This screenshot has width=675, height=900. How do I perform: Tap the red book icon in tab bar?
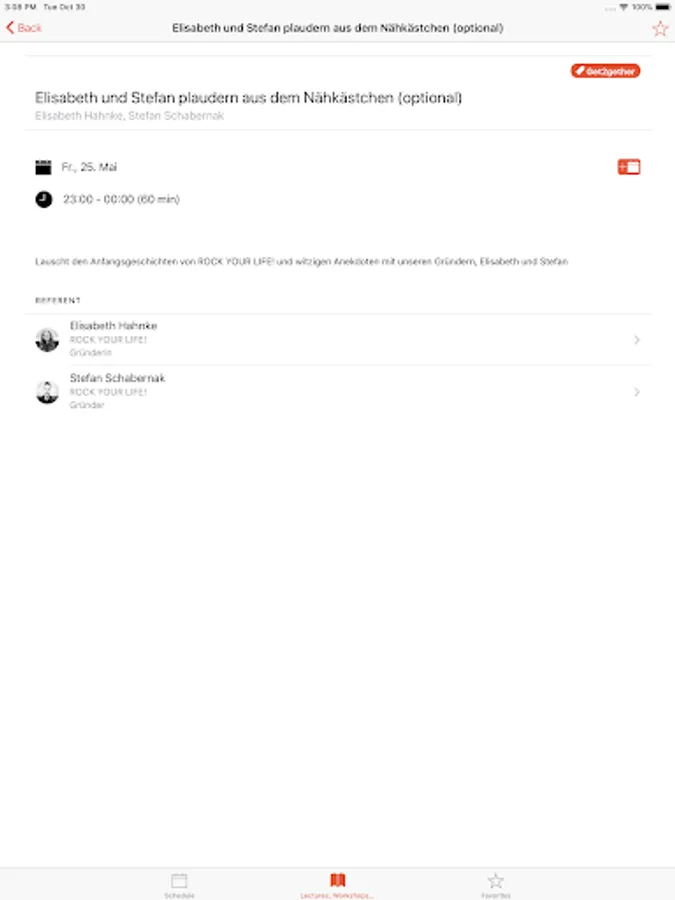(338, 880)
